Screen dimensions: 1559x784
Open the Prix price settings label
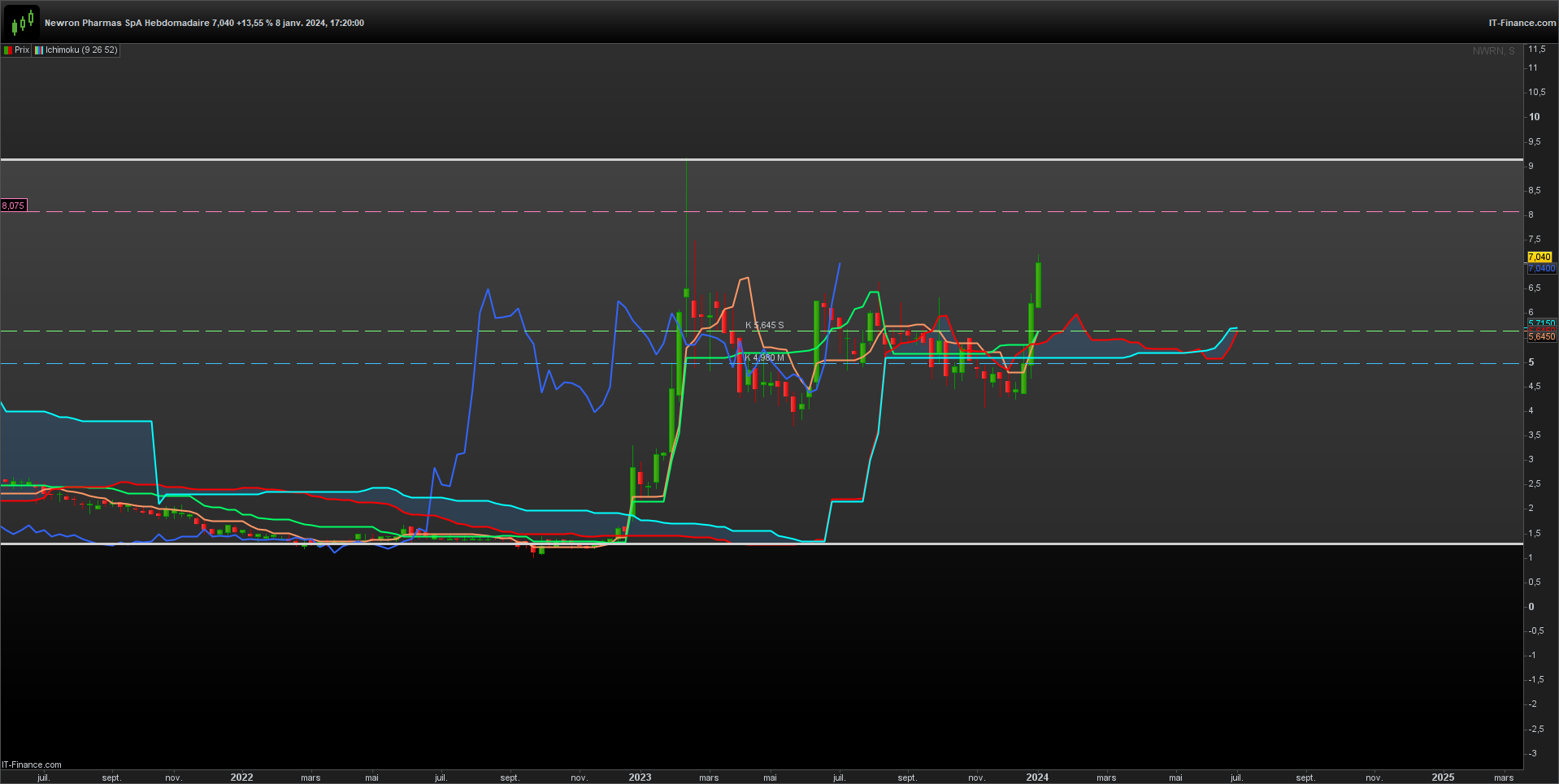click(x=22, y=50)
